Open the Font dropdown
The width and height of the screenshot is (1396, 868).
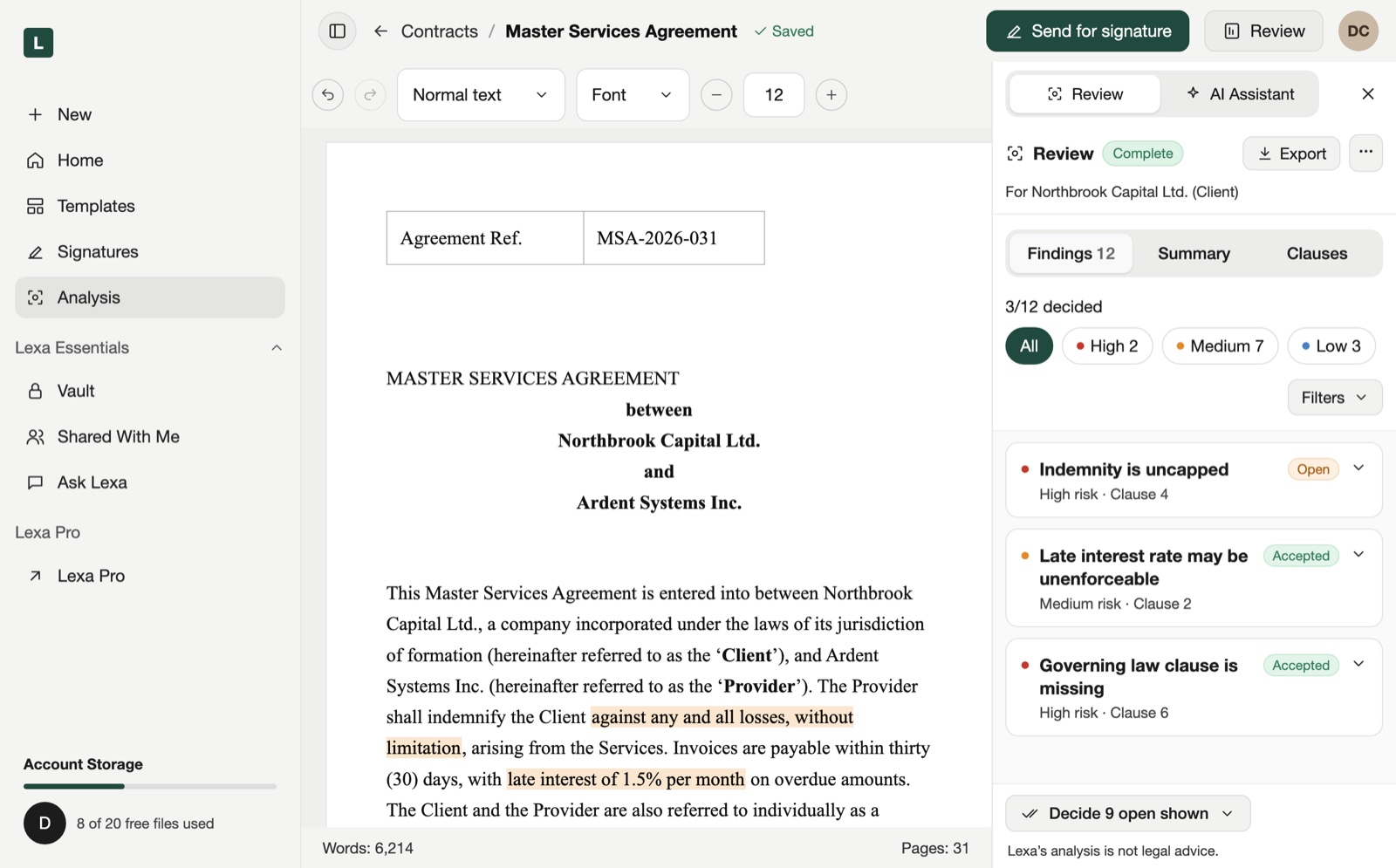[633, 95]
